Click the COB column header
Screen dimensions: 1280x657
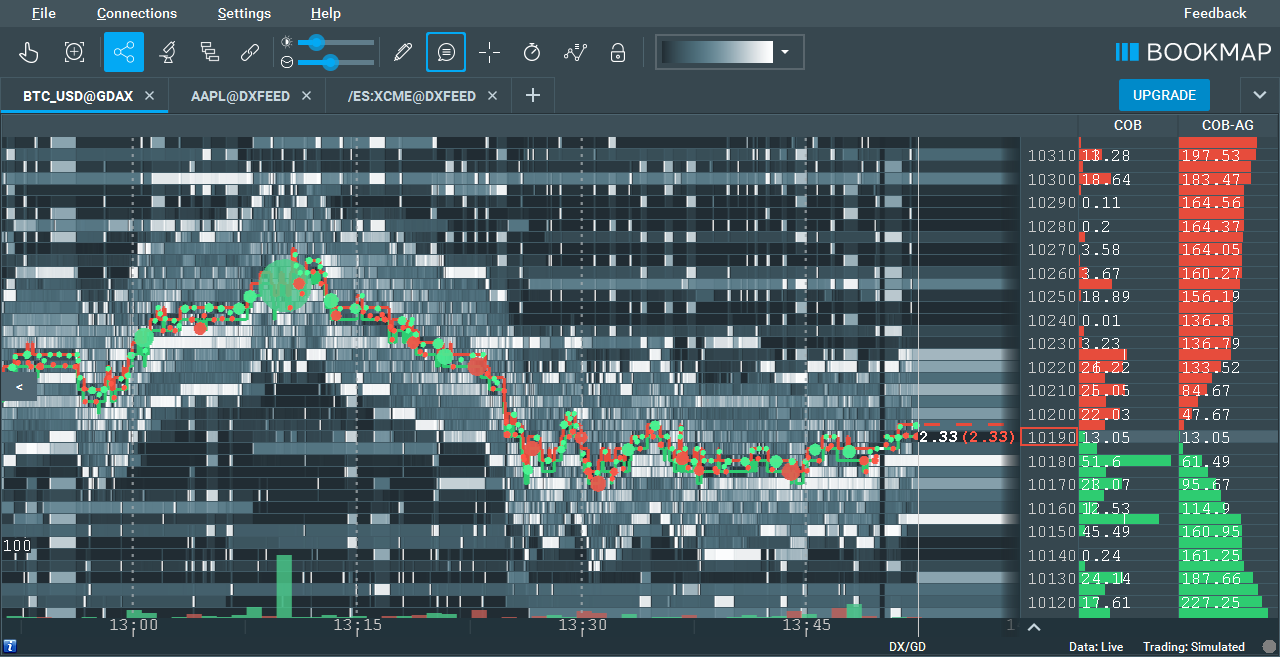tap(1127, 125)
